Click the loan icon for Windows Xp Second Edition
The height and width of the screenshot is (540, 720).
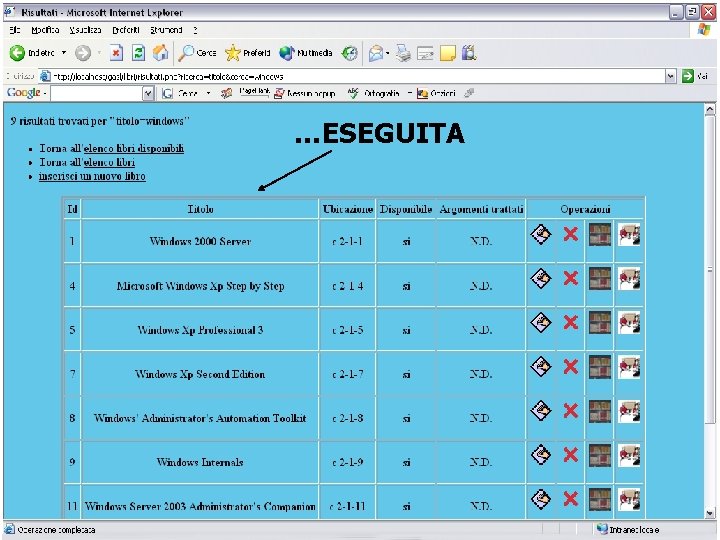tap(629, 366)
